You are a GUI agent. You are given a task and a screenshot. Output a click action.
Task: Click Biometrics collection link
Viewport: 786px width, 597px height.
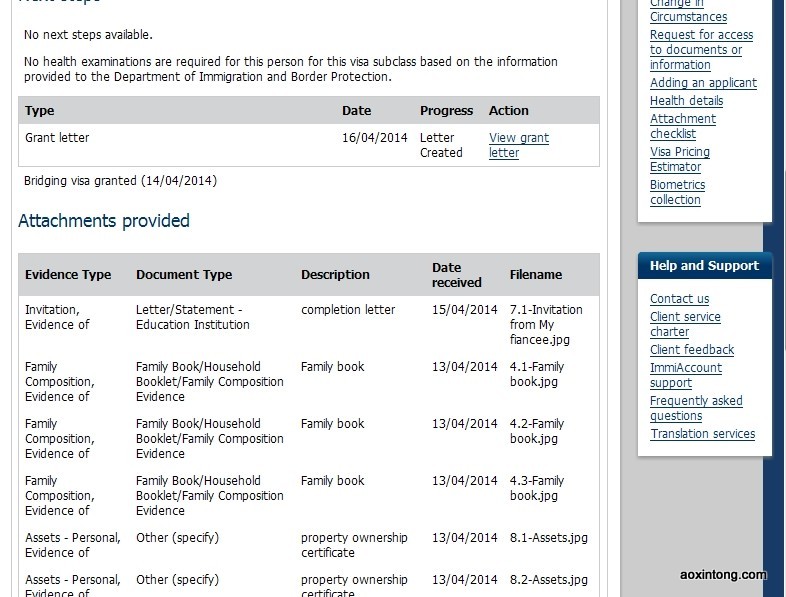tap(677, 192)
